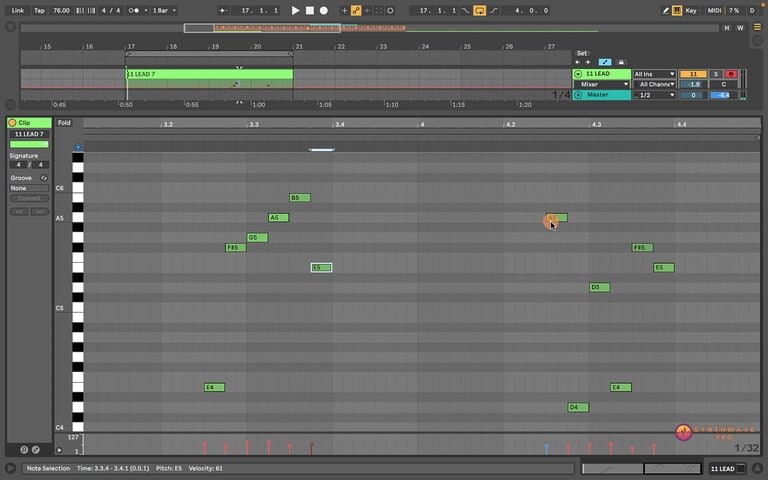Enable MIDI Map Mode
The width and height of the screenshot is (768, 480).
[714, 10]
